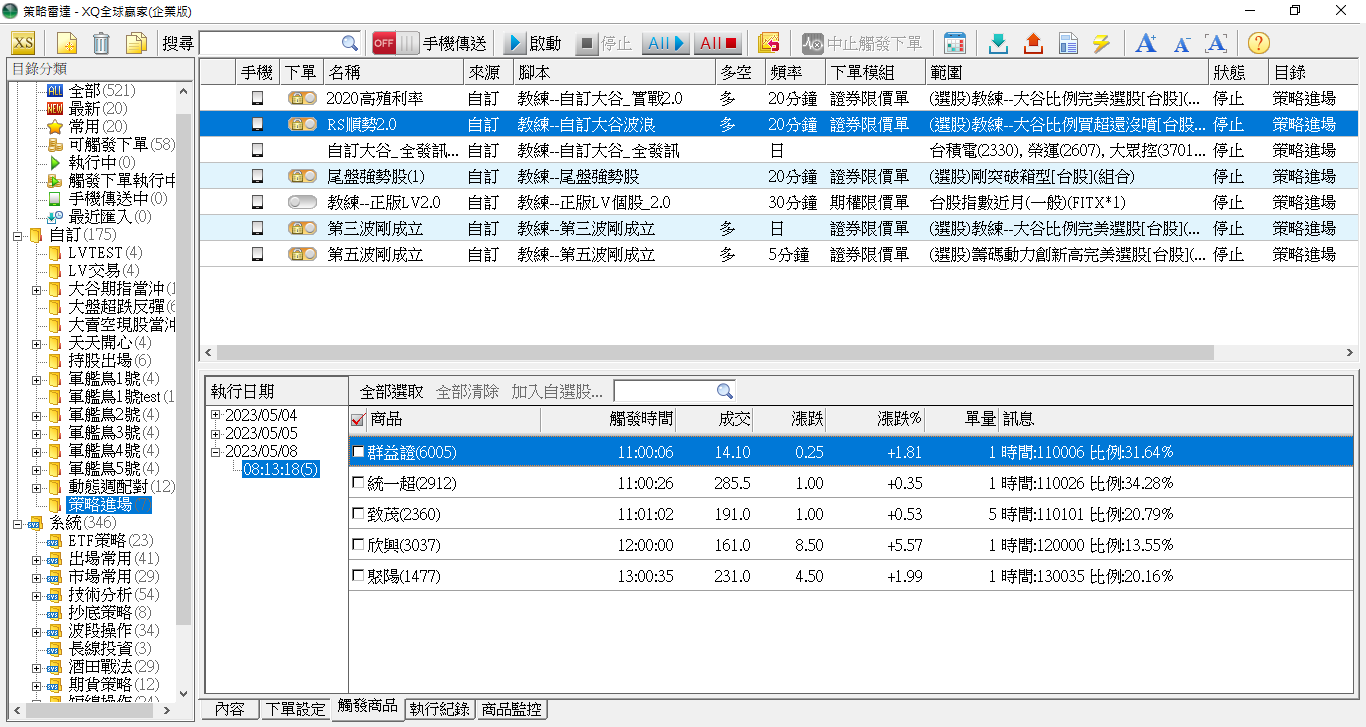The image size is (1366, 727).
Task: Click 全部選取 to select all products
Action: 391,391
